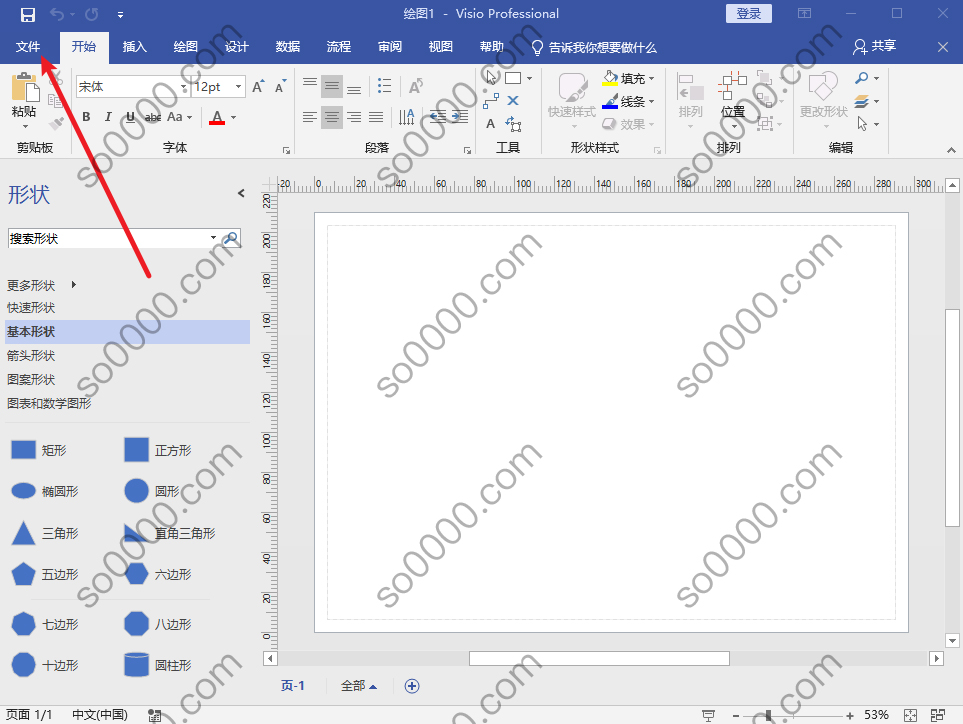Select the pointer tool
Image resolution: width=963 pixels, height=724 pixels.
(x=491, y=77)
